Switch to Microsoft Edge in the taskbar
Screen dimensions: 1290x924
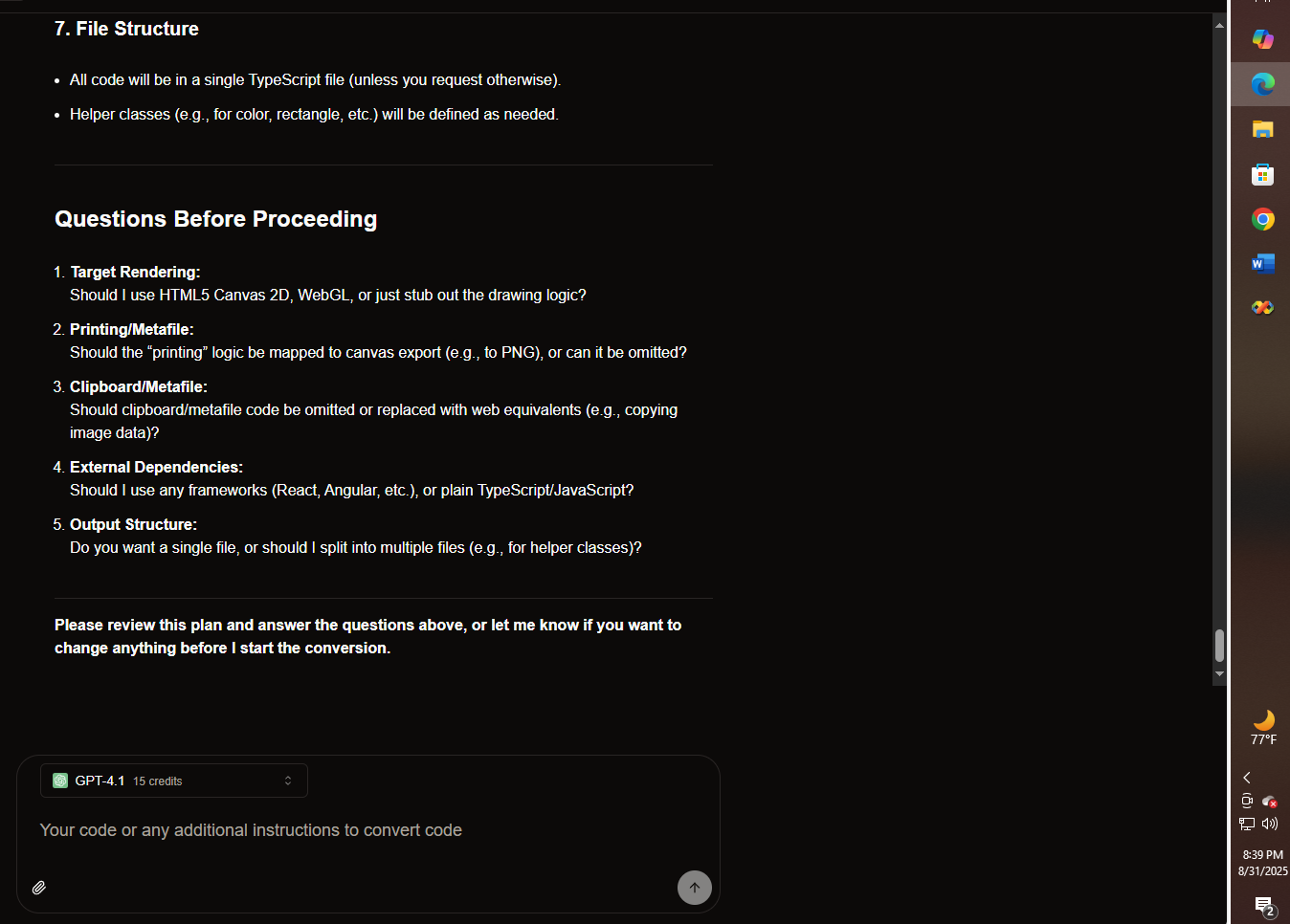click(1262, 84)
